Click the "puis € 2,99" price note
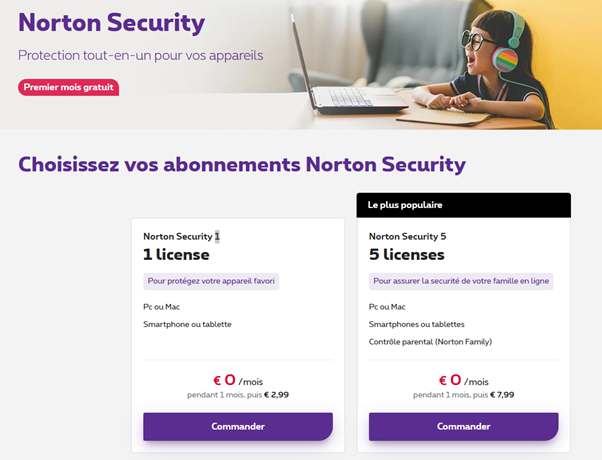The width and height of the screenshot is (602, 460). (268, 395)
